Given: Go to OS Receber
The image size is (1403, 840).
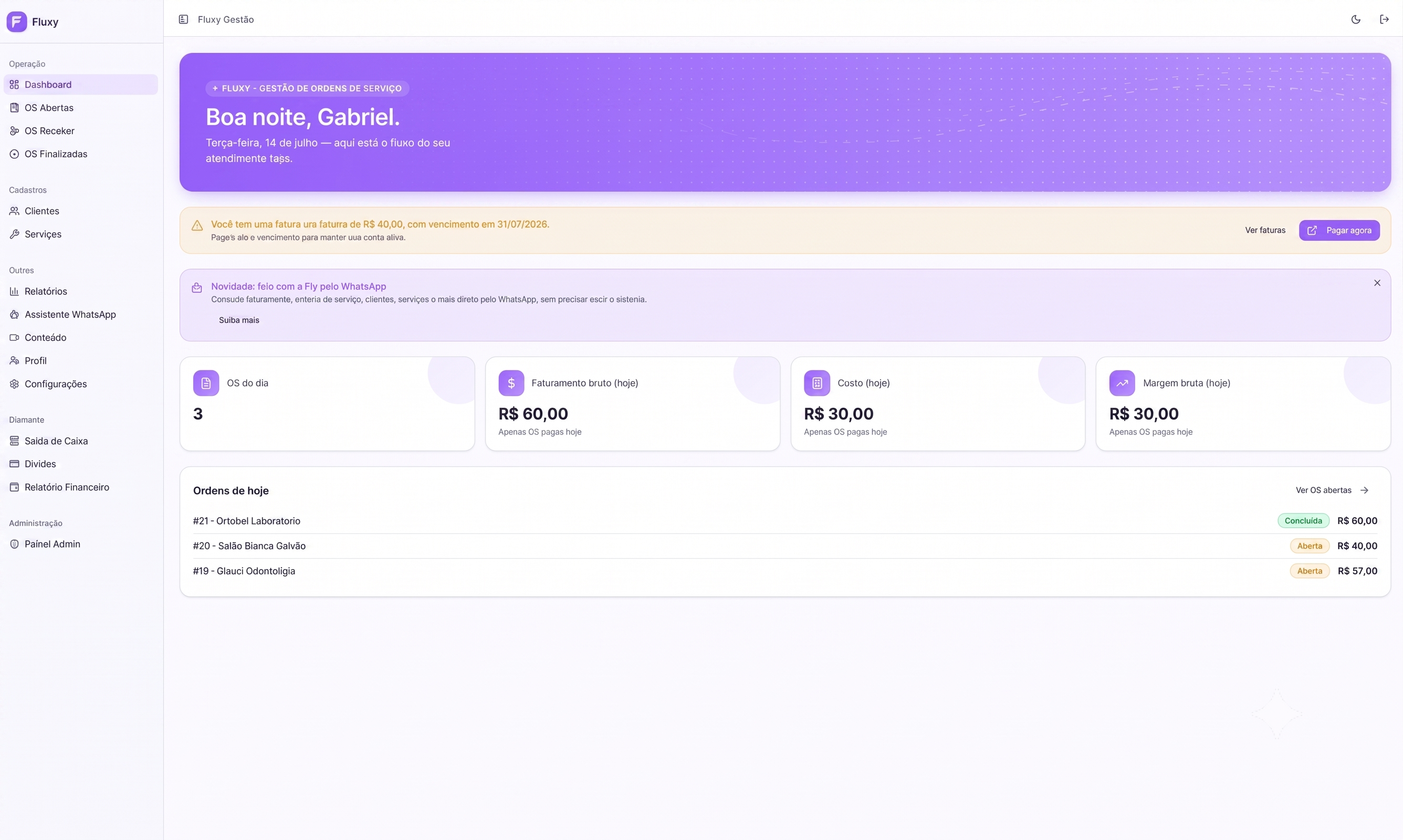Looking at the screenshot, I should click(80, 131).
